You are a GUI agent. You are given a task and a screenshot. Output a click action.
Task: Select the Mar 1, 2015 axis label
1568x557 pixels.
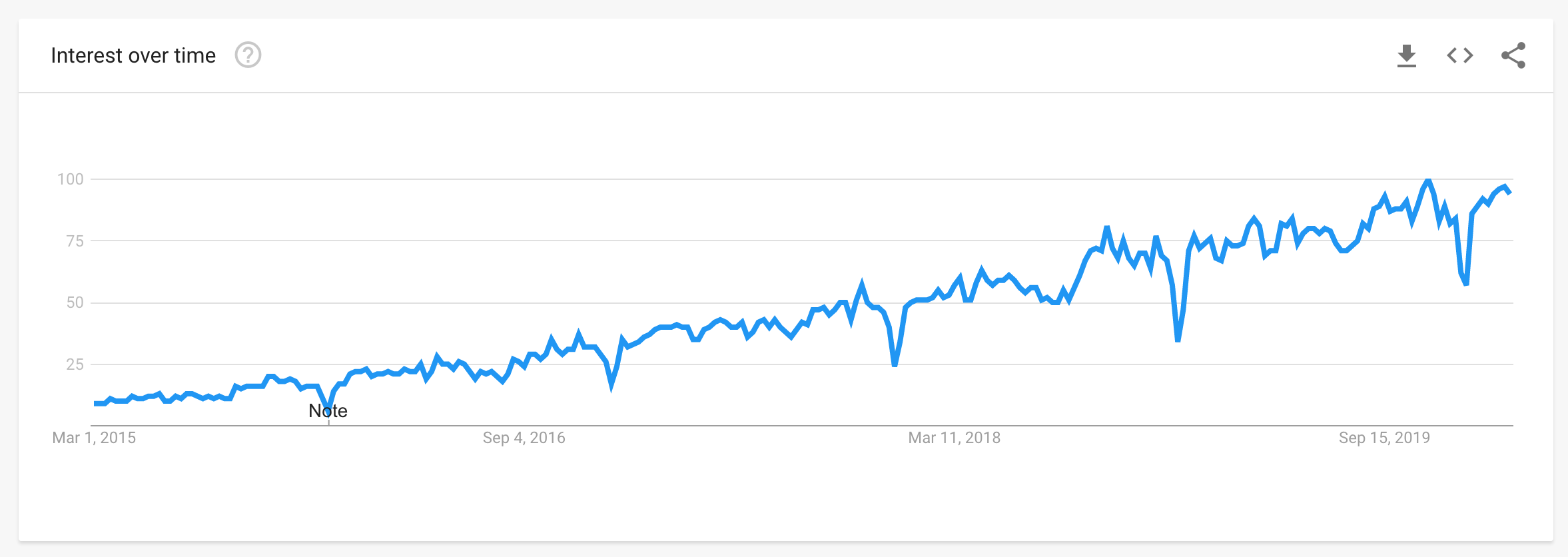[94, 438]
